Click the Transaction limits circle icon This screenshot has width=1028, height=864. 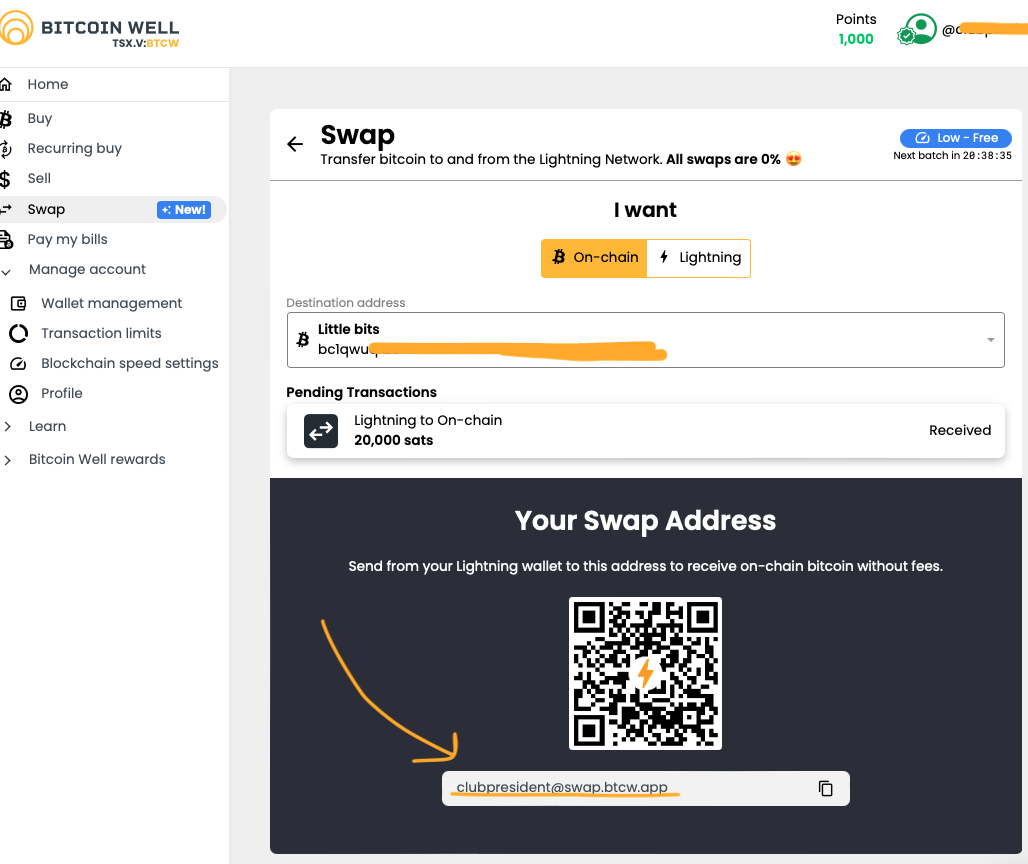(18, 333)
